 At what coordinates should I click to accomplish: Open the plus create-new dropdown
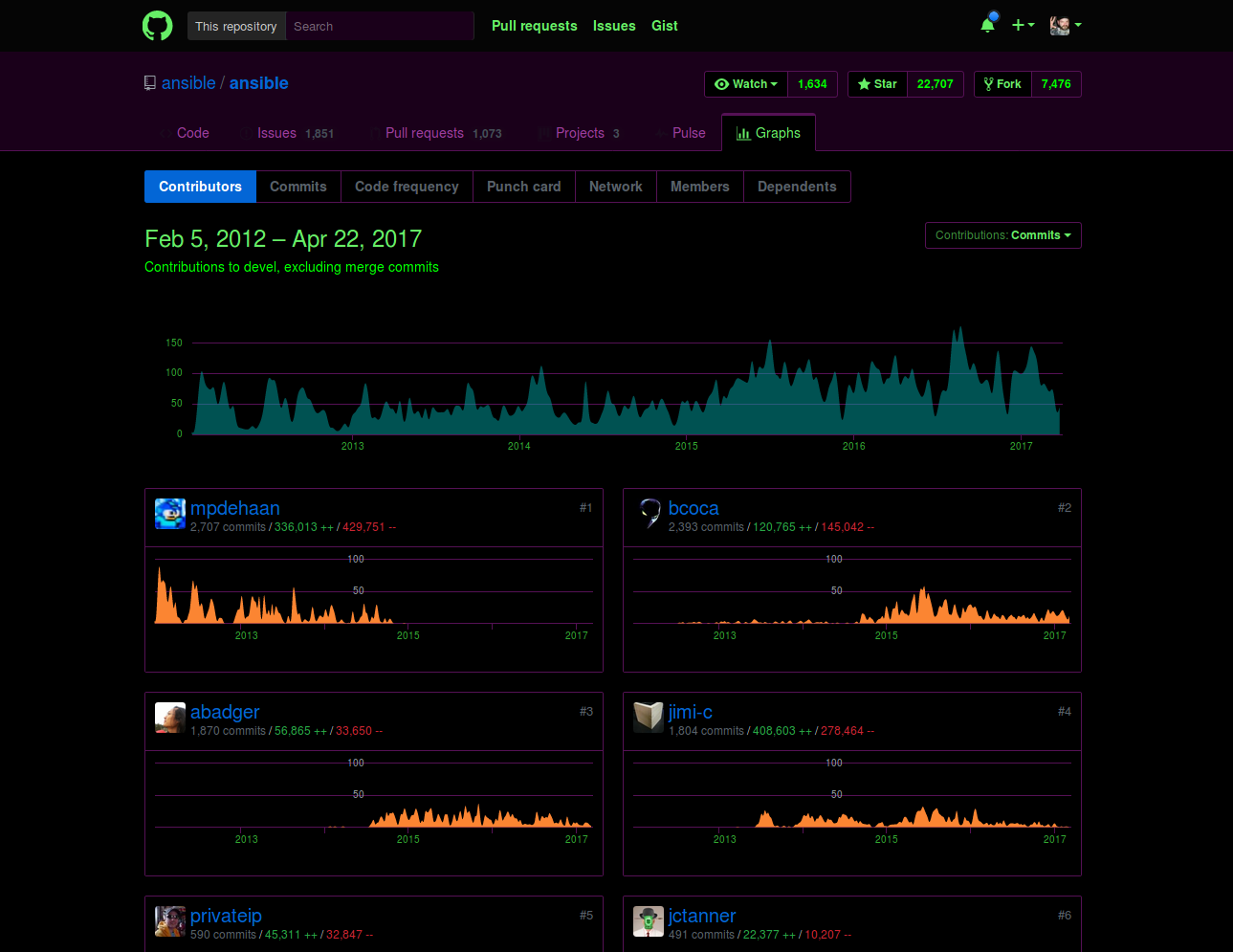coord(1023,25)
